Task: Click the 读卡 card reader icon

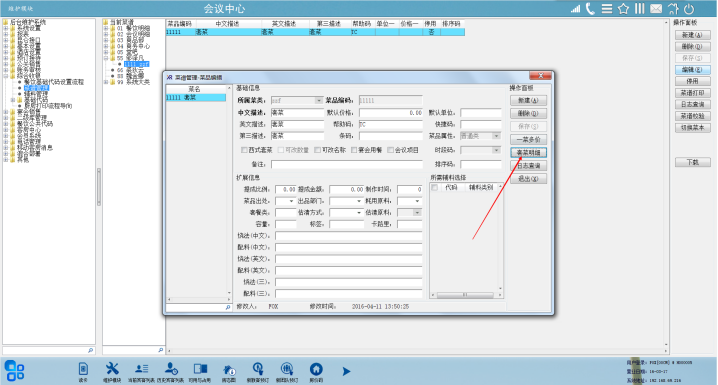Action: click(x=83, y=369)
